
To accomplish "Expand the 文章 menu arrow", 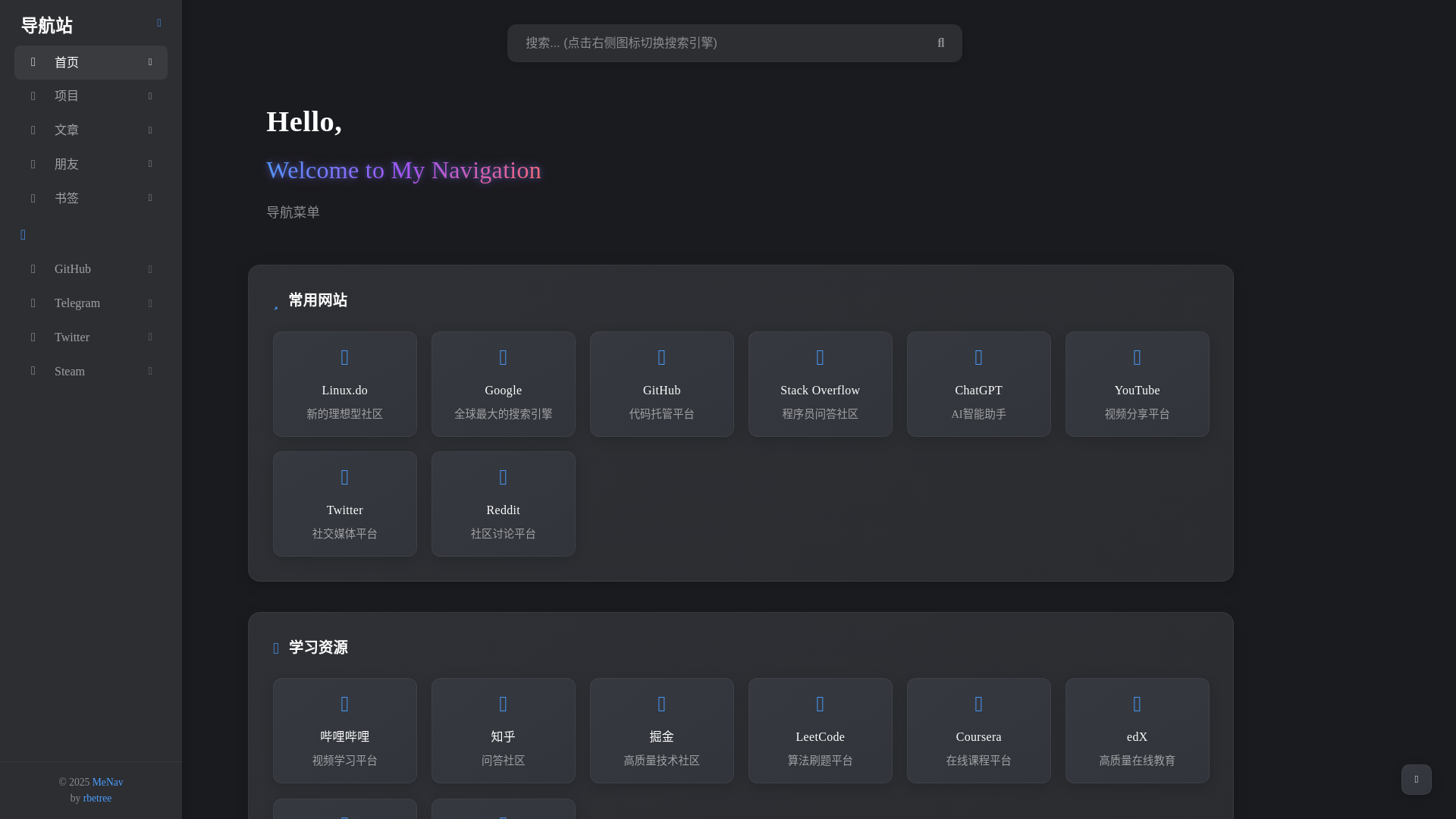I will pyautogui.click(x=150, y=130).
